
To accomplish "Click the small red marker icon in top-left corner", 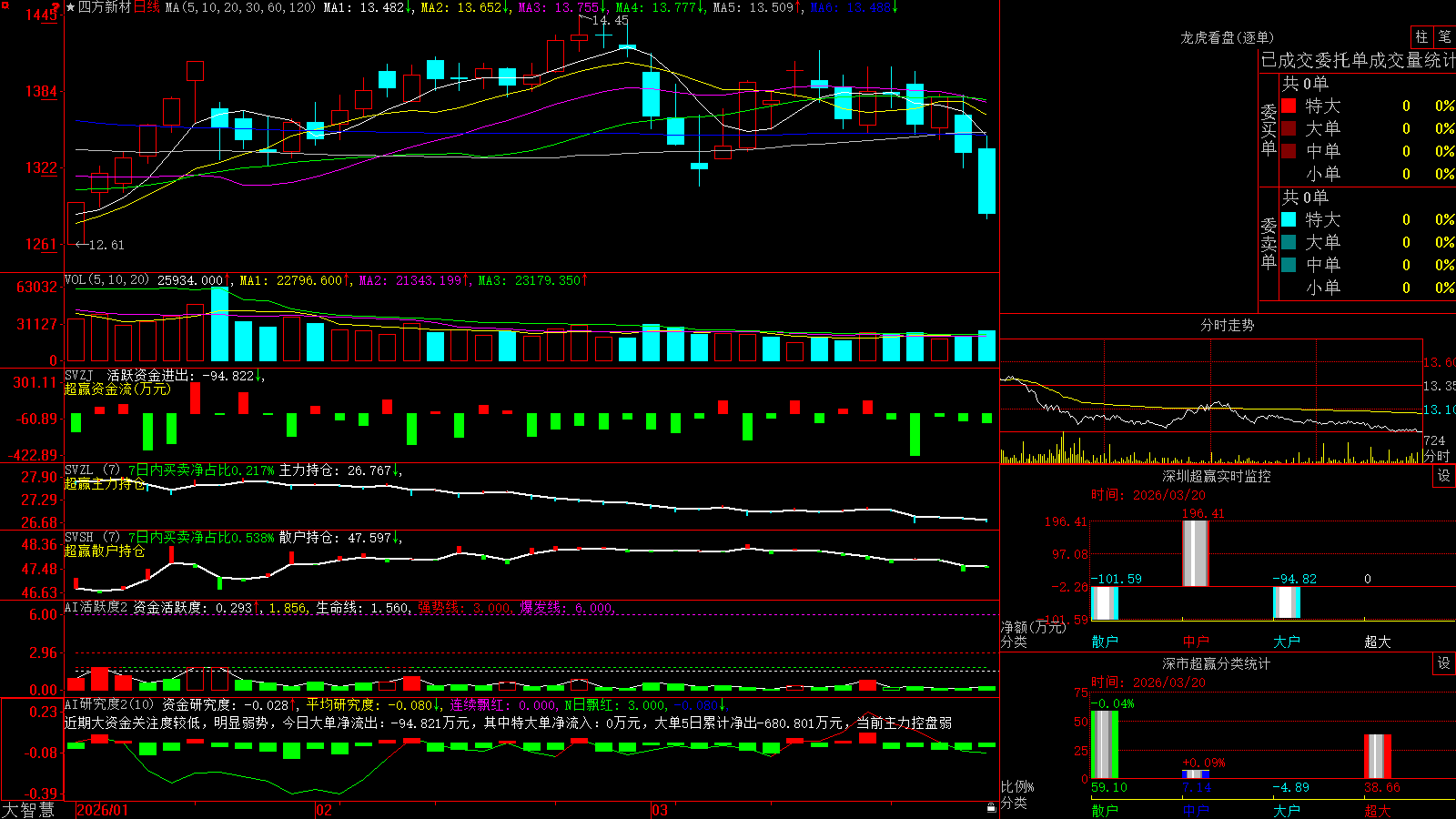I will tap(5, 5).
